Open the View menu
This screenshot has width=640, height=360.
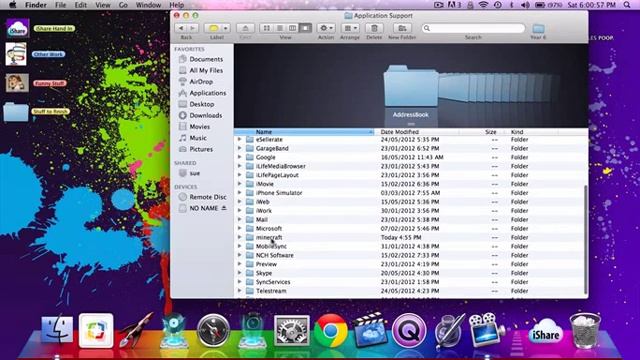pyautogui.click(x=103, y=5)
